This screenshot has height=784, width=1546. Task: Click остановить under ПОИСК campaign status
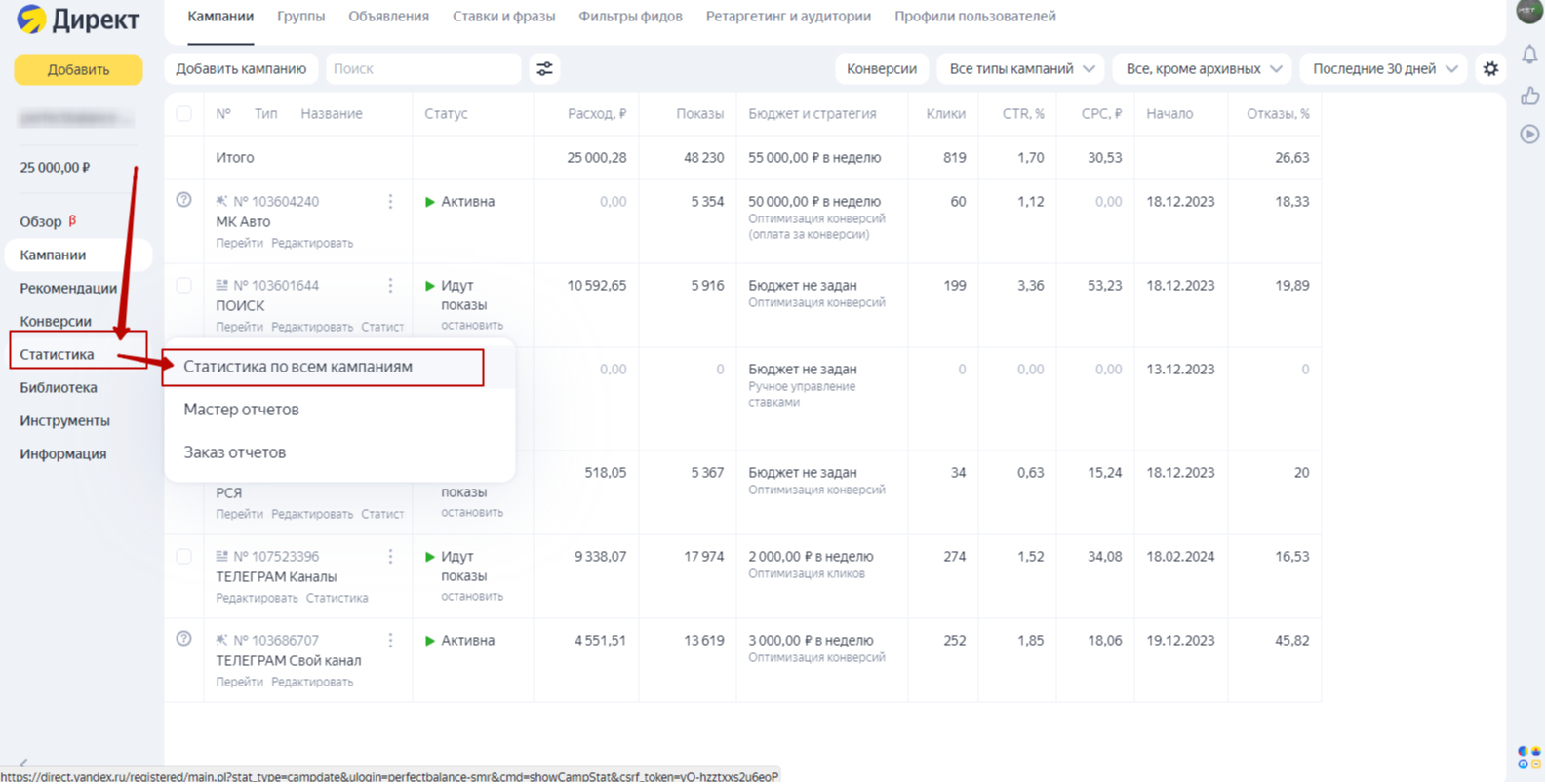(x=472, y=325)
